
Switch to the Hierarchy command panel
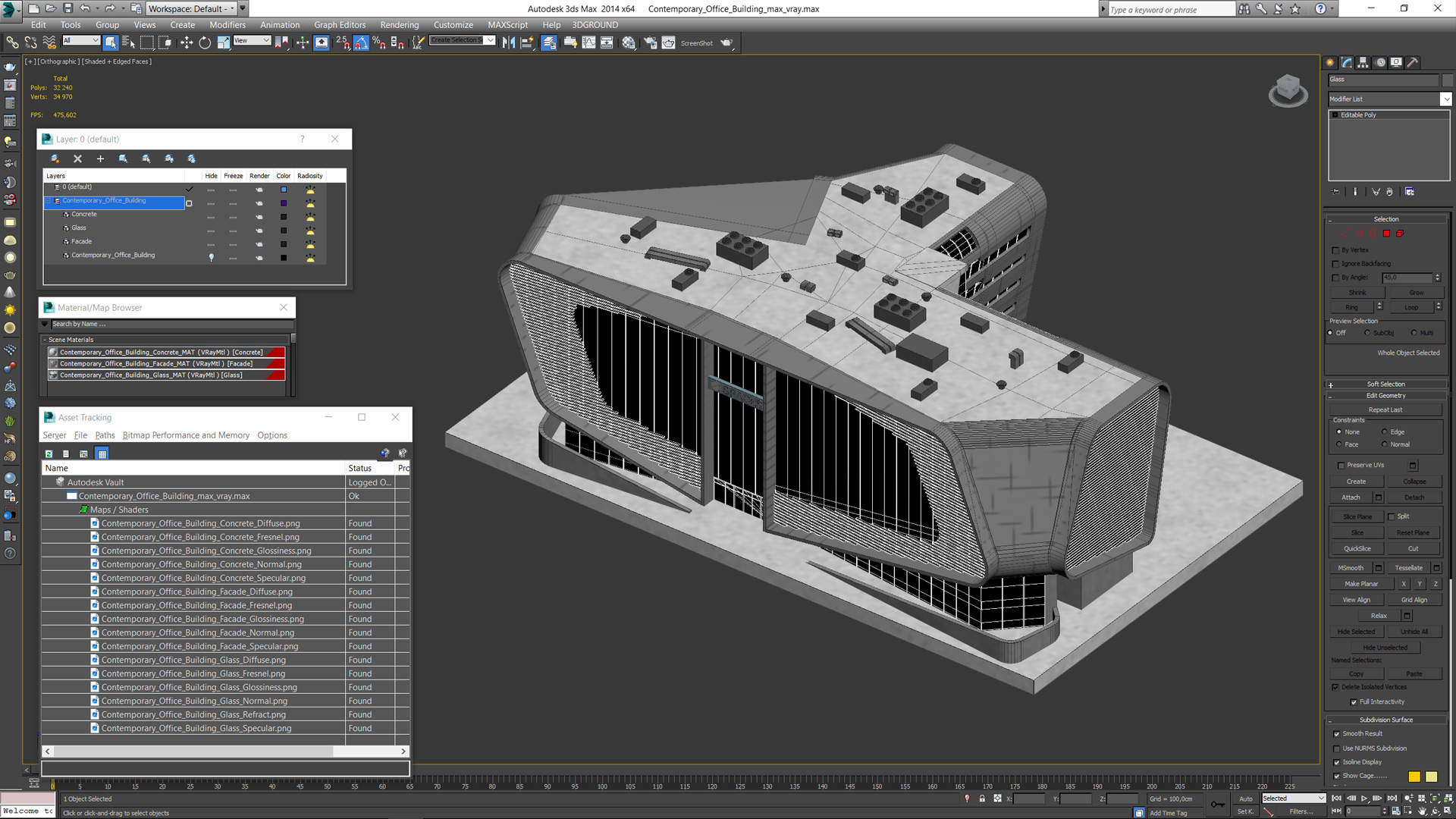tap(1363, 63)
